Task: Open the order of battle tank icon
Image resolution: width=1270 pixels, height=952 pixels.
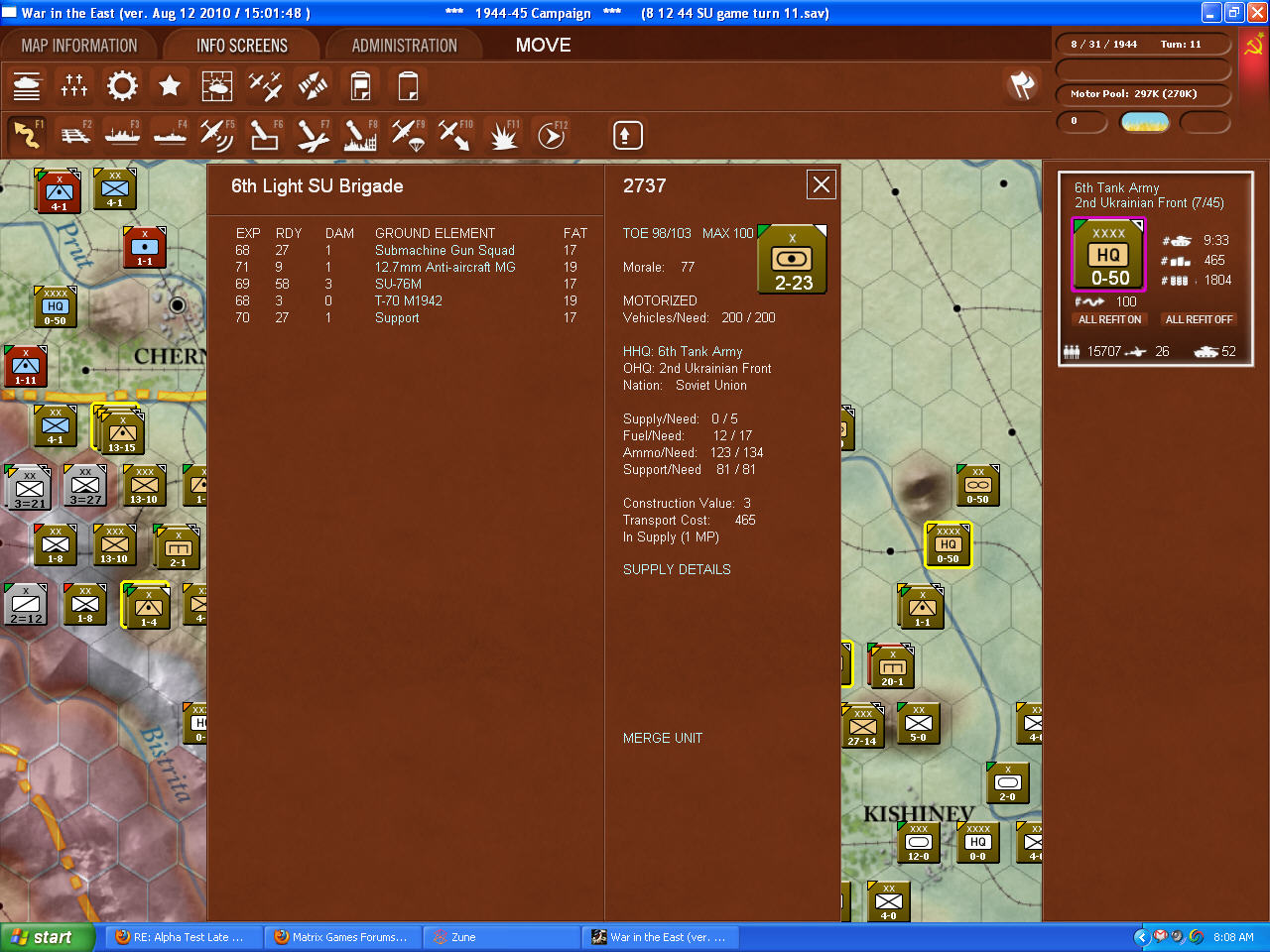Action: [x=27, y=86]
